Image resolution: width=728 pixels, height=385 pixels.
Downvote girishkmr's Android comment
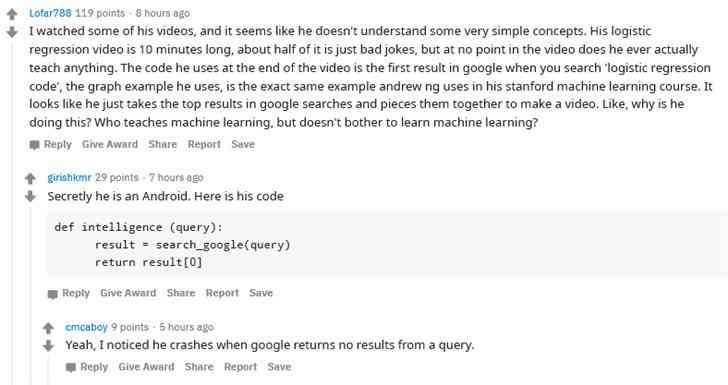(x=30, y=196)
